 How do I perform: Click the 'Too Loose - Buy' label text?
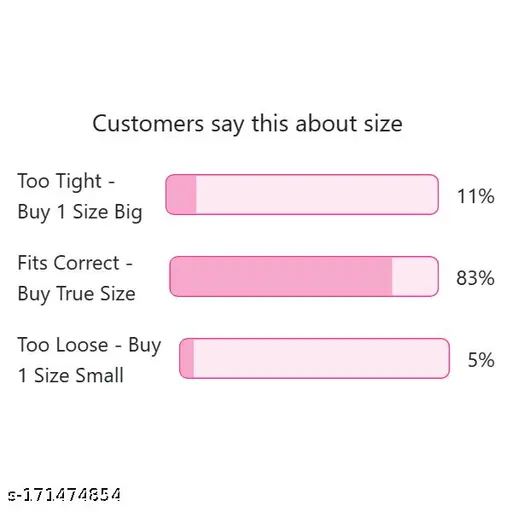89,345
